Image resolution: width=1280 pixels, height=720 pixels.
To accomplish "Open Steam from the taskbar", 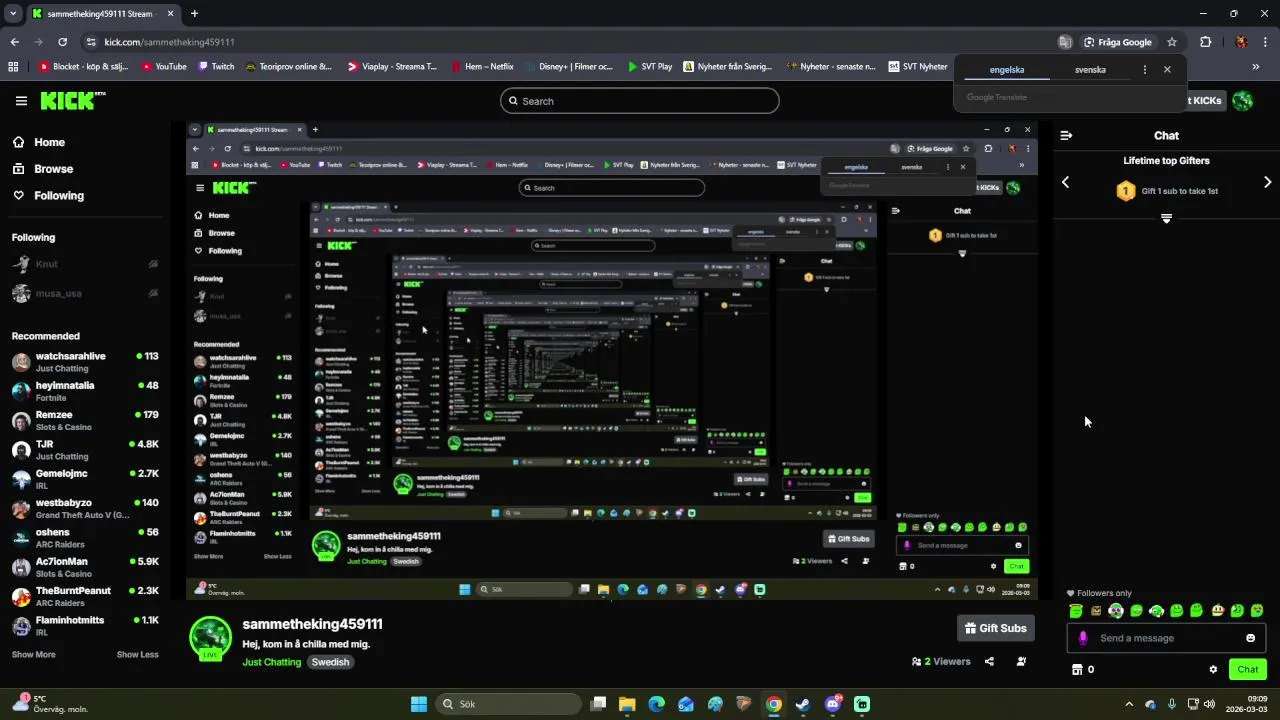I will coord(802,704).
